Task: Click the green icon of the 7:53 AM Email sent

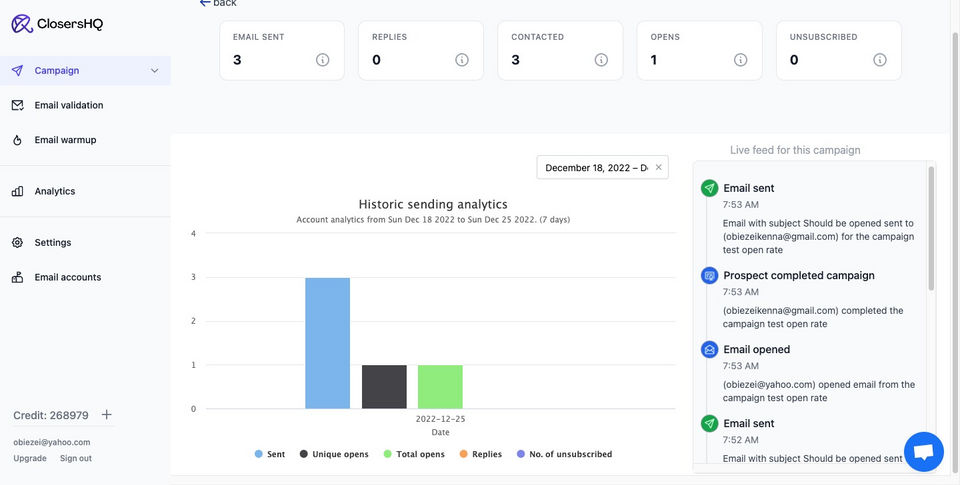Action: [x=710, y=188]
